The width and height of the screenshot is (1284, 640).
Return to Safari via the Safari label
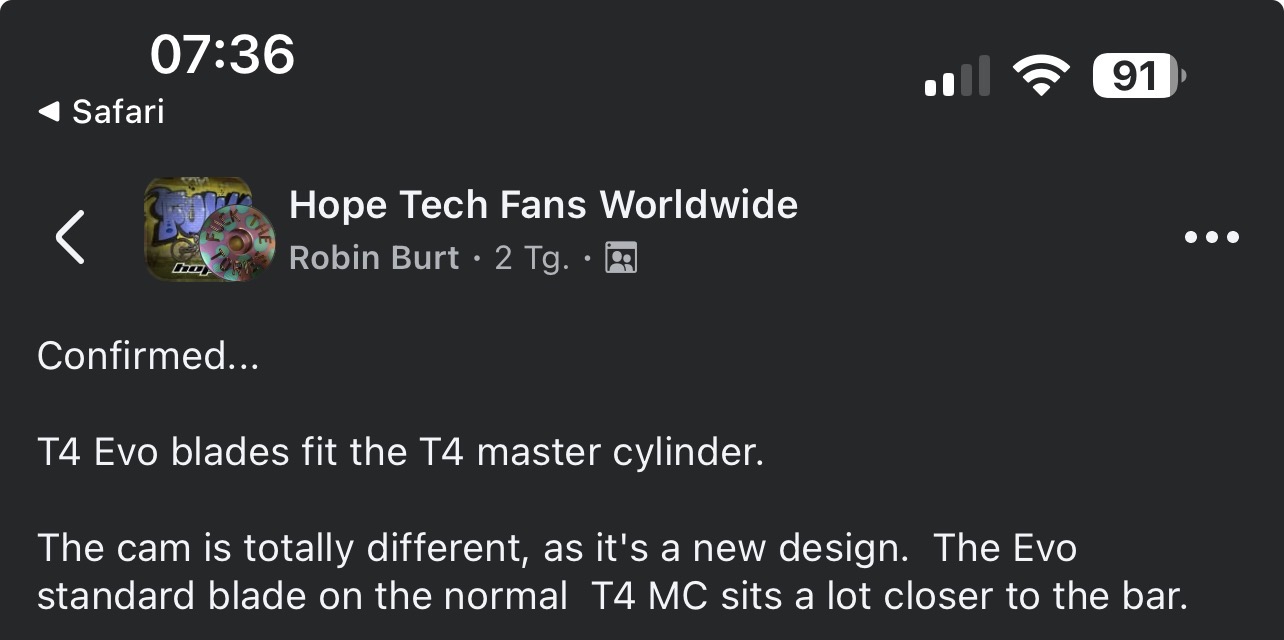tap(118, 112)
